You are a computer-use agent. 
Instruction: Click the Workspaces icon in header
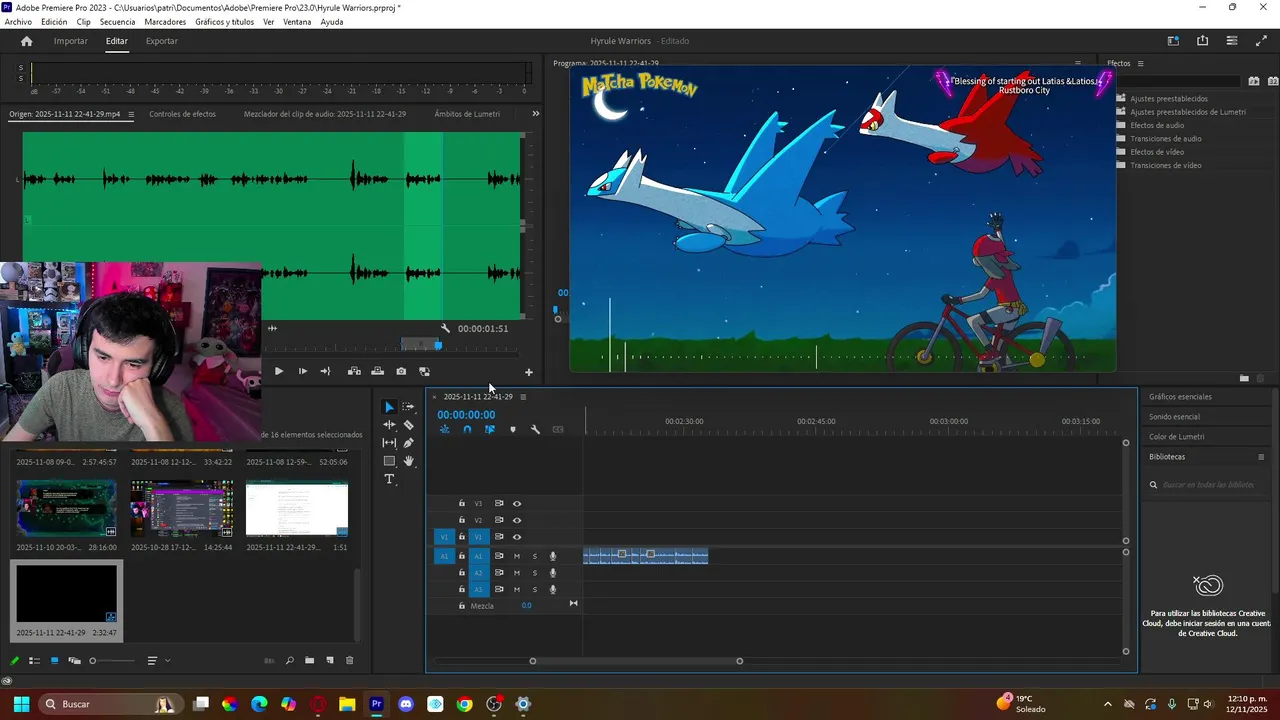point(1173,41)
